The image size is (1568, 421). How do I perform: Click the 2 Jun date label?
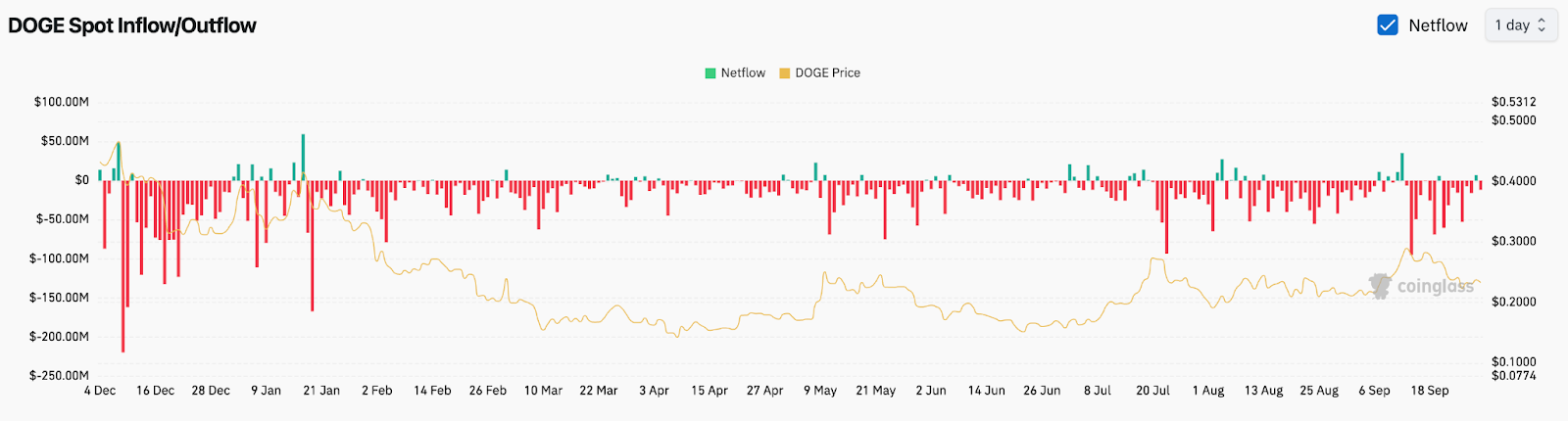[x=931, y=391]
